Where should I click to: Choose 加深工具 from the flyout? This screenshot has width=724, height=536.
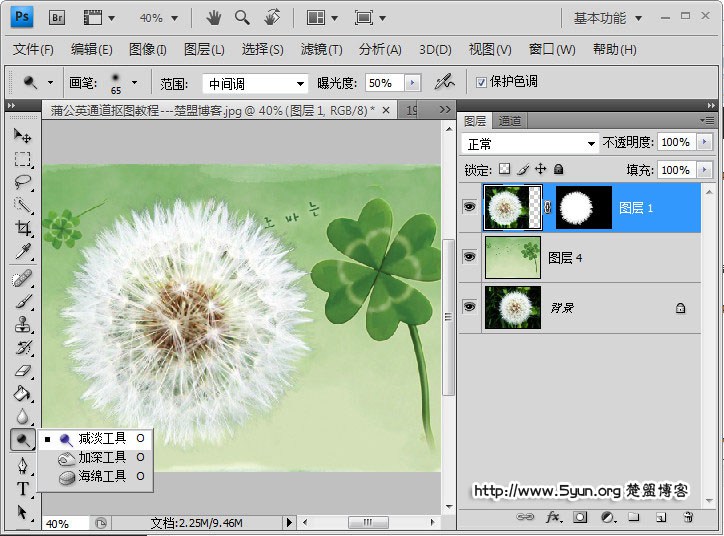pos(102,457)
